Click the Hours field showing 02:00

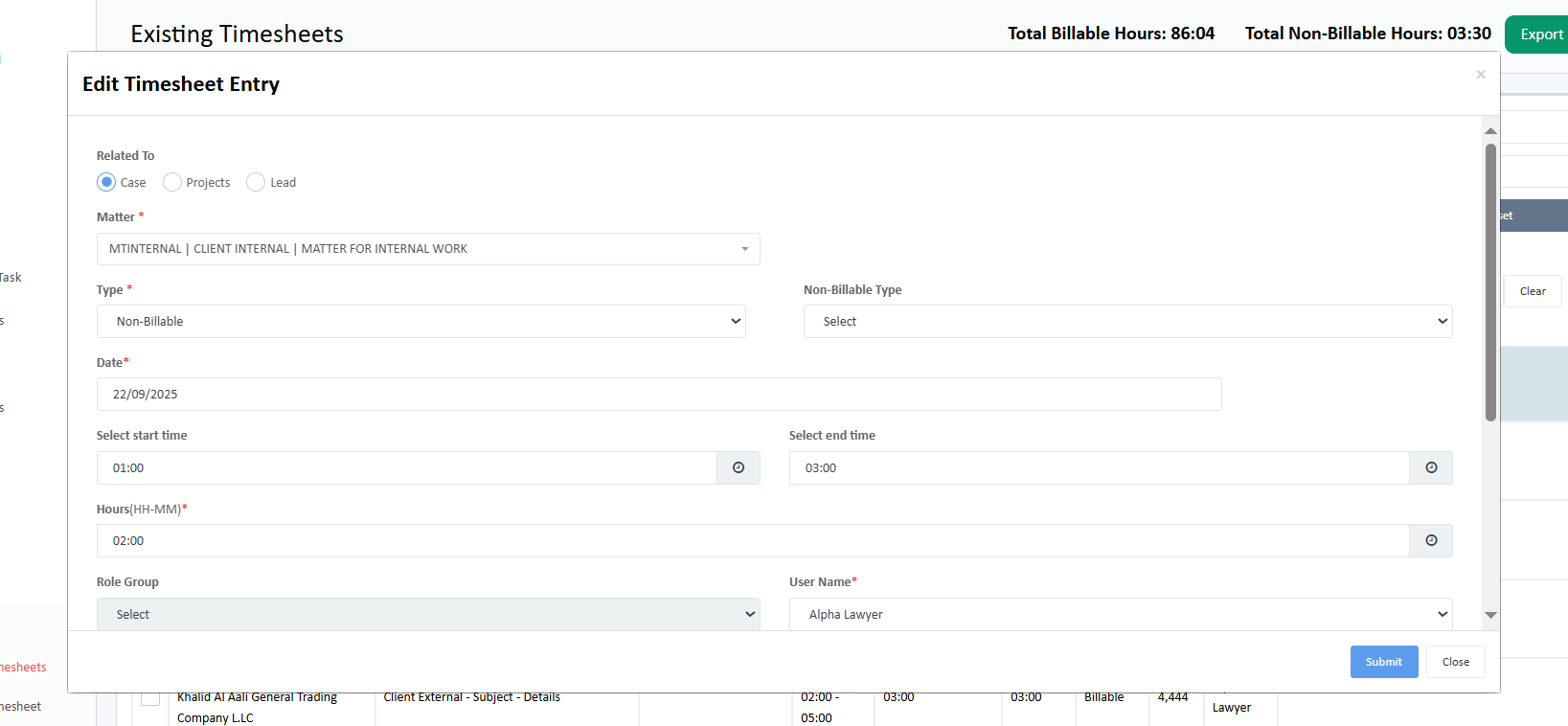[753, 540]
